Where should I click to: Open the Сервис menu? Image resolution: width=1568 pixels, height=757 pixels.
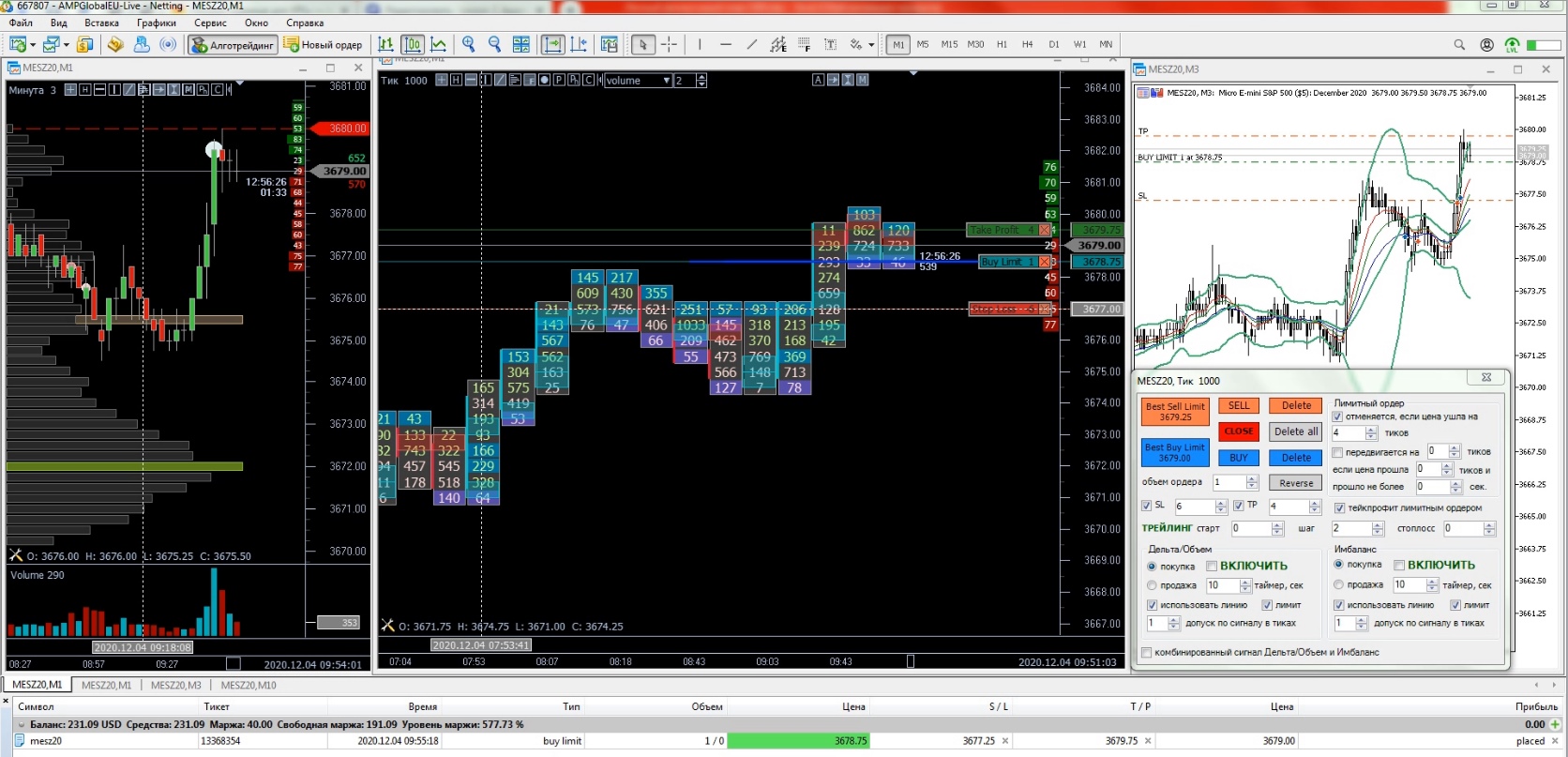coord(210,23)
